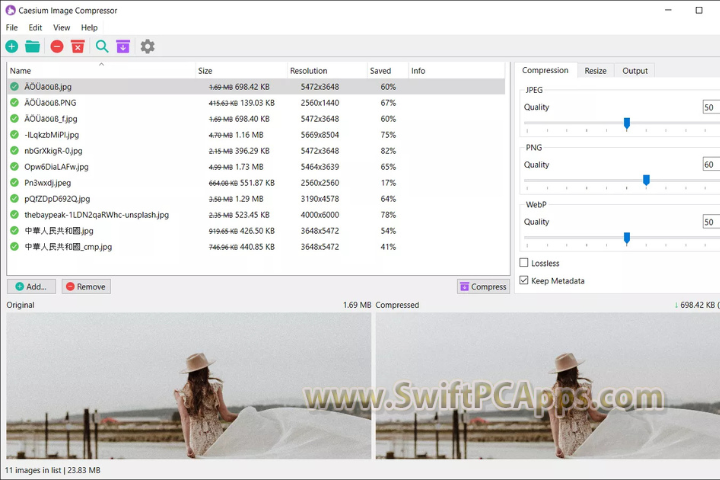Click the 5669x8504 resolution cell
Image resolution: width=720 pixels, height=480 pixels.
pyautogui.click(x=320, y=135)
